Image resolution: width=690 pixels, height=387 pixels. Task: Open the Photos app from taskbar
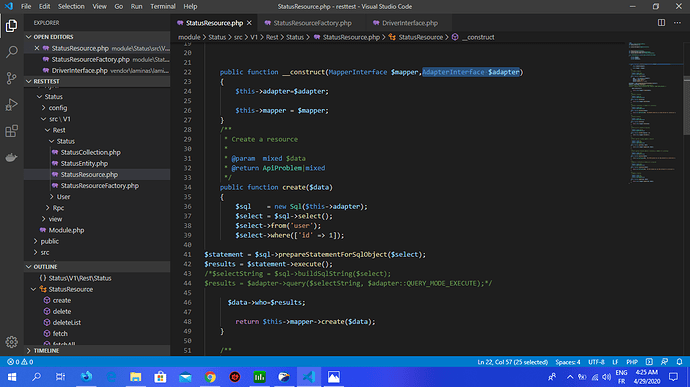tap(334, 377)
